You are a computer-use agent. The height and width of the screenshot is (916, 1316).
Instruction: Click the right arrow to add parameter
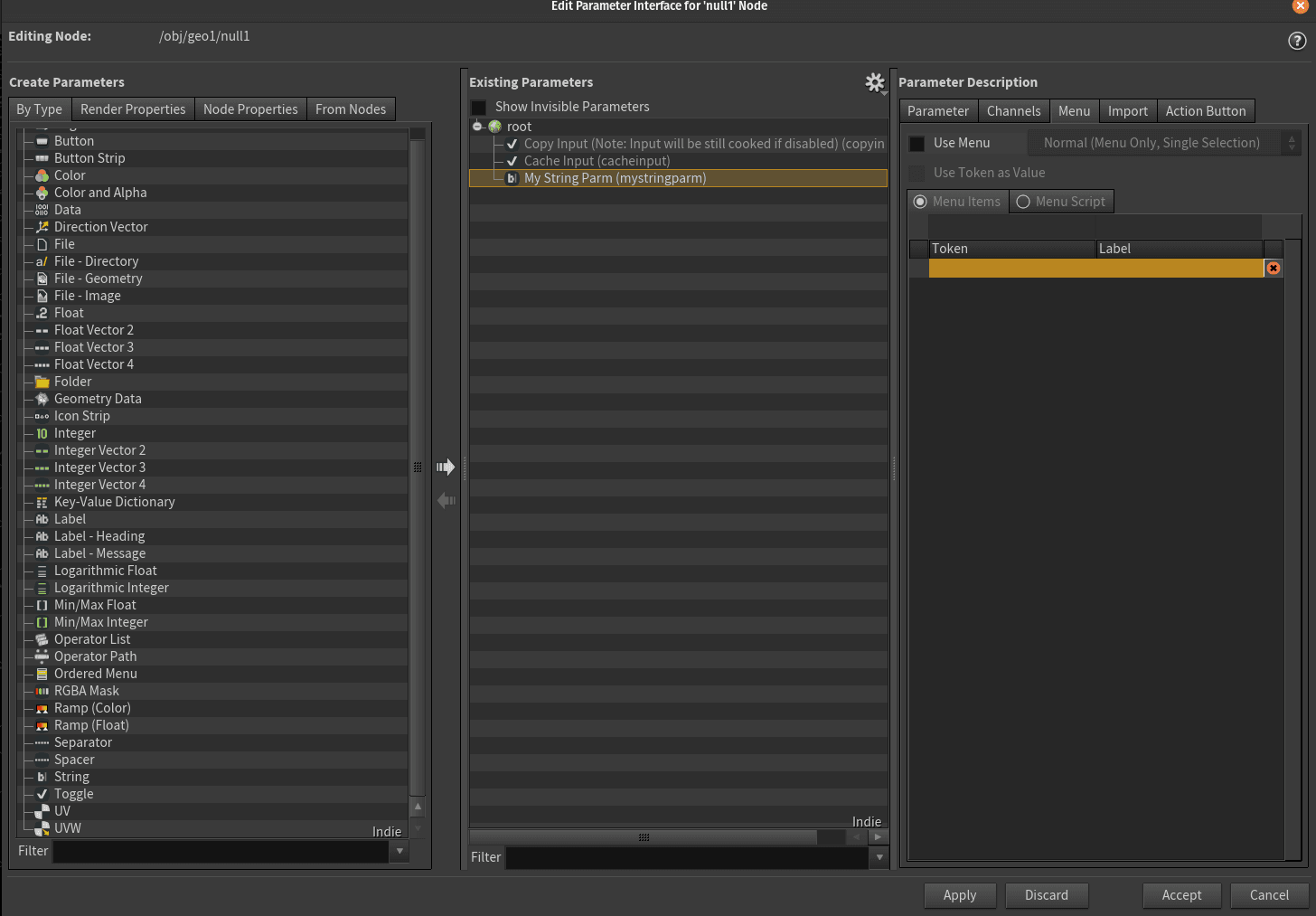pyautogui.click(x=446, y=467)
